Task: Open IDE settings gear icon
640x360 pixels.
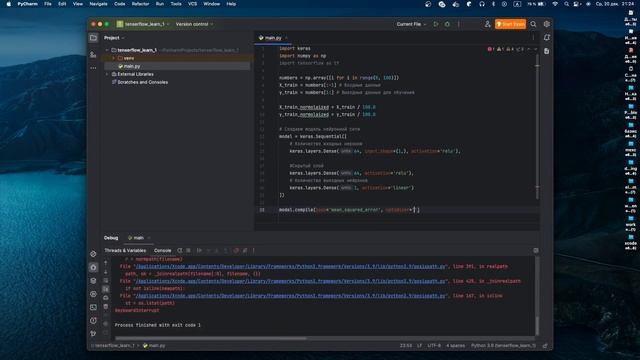Action: pos(547,24)
